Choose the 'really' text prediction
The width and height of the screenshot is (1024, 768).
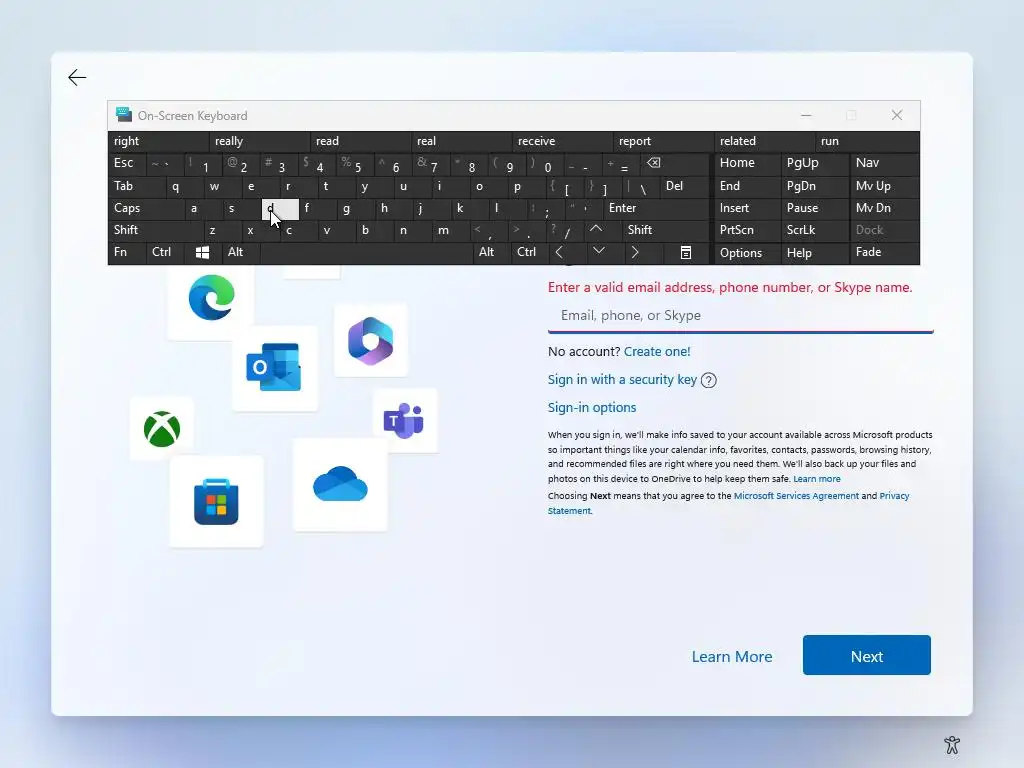click(x=259, y=141)
